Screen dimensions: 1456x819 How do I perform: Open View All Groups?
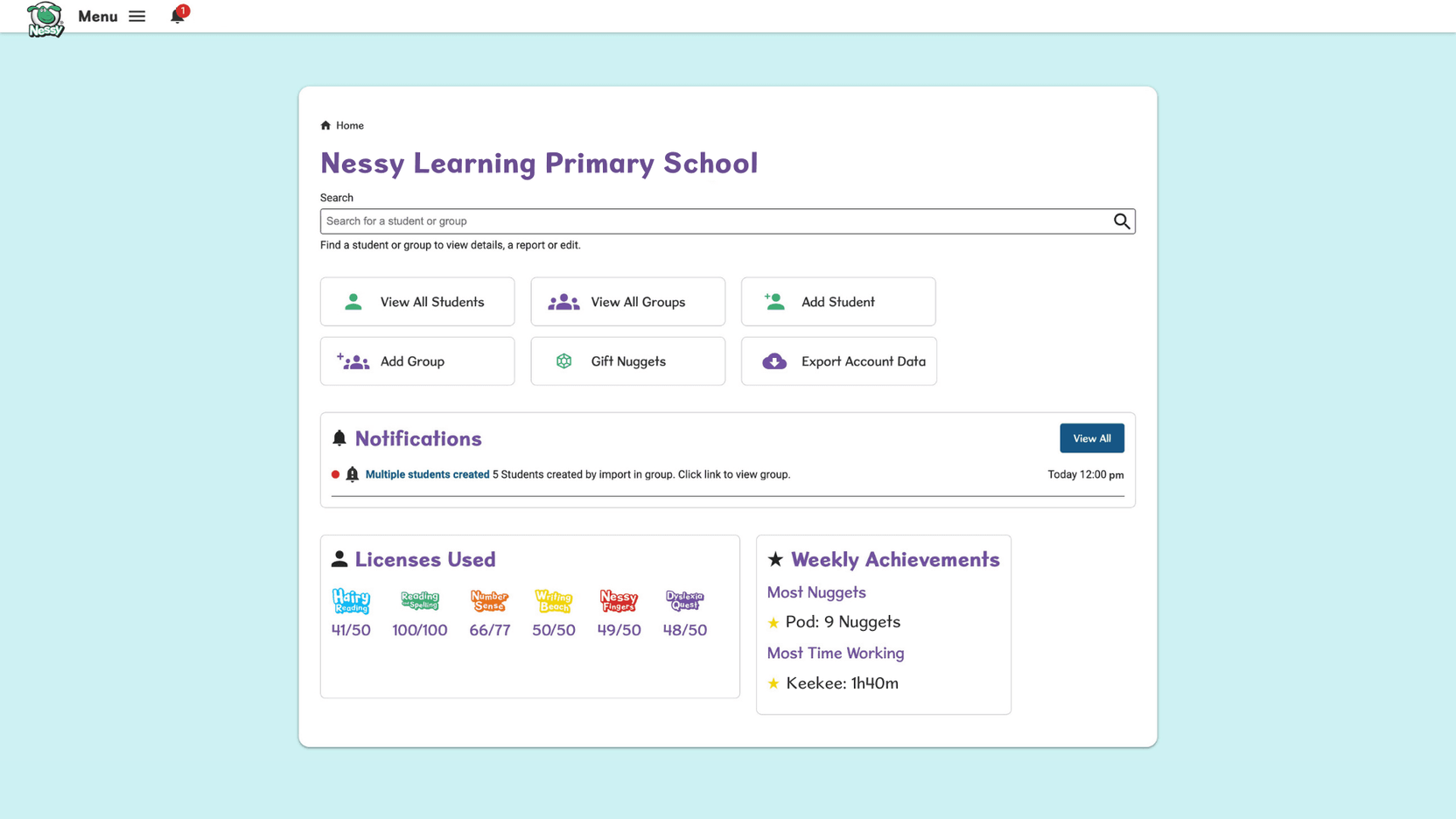[x=627, y=302]
